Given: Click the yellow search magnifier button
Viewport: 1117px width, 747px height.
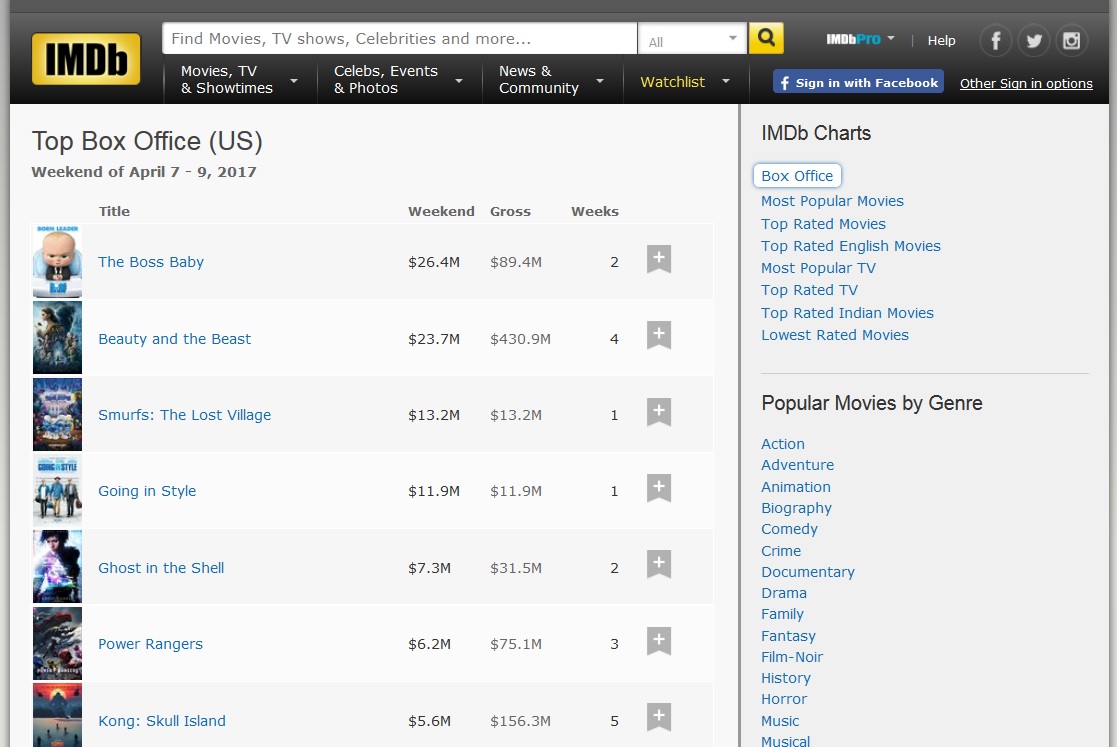Looking at the screenshot, I should pos(766,38).
